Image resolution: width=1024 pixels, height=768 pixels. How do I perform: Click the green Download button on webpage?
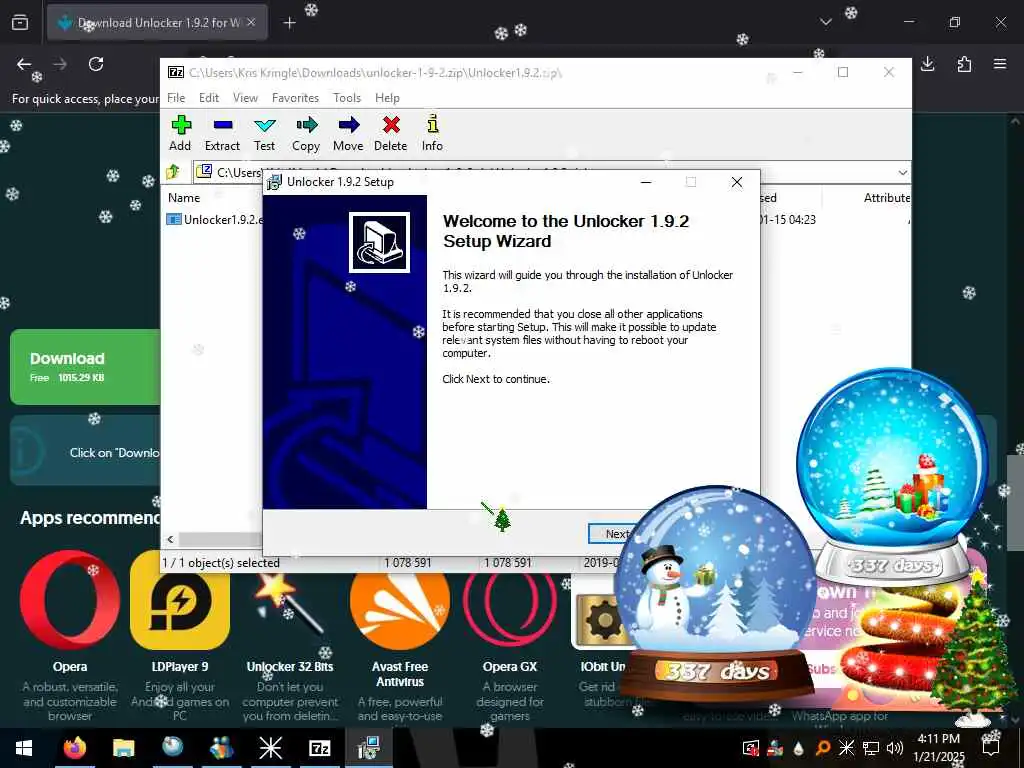(x=85, y=367)
